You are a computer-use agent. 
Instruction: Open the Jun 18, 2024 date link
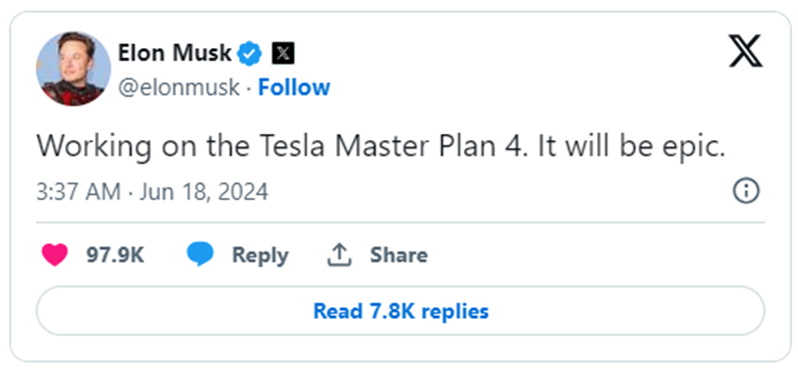(204, 192)
